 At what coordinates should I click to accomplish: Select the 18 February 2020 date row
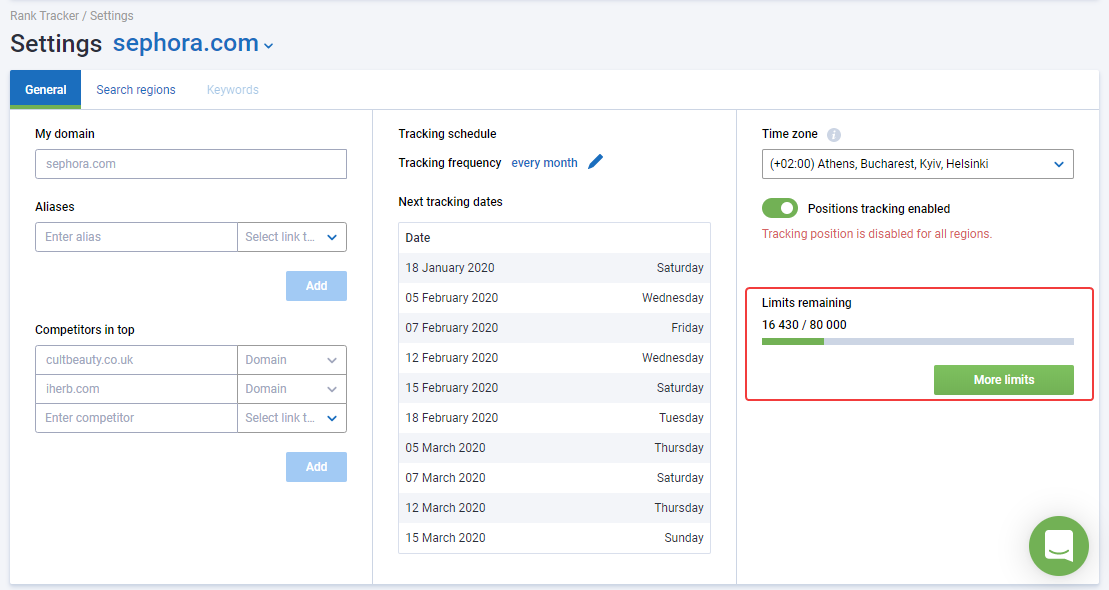554,418
